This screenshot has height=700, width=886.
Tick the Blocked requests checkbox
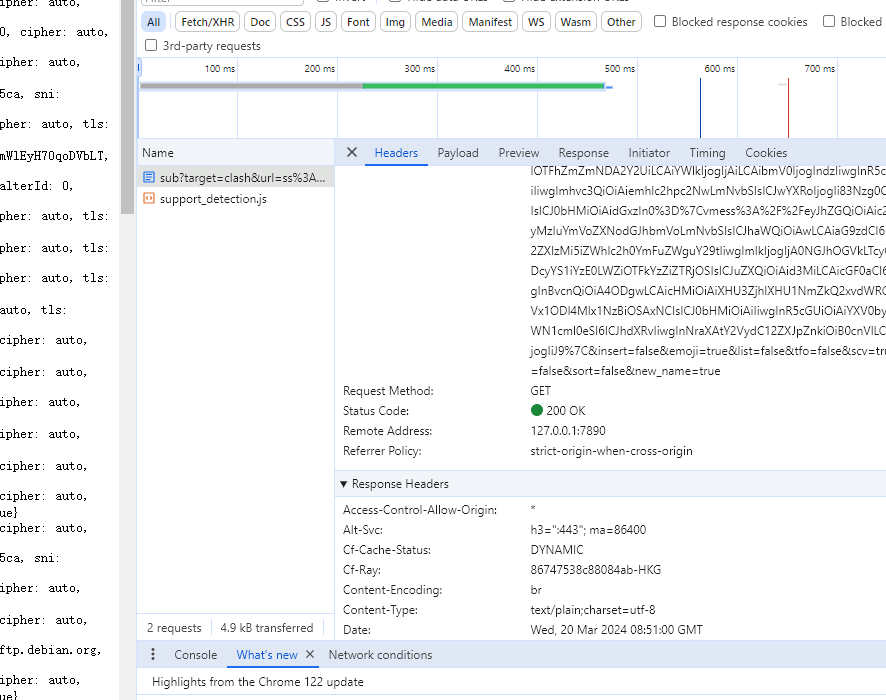pos(828,21)
